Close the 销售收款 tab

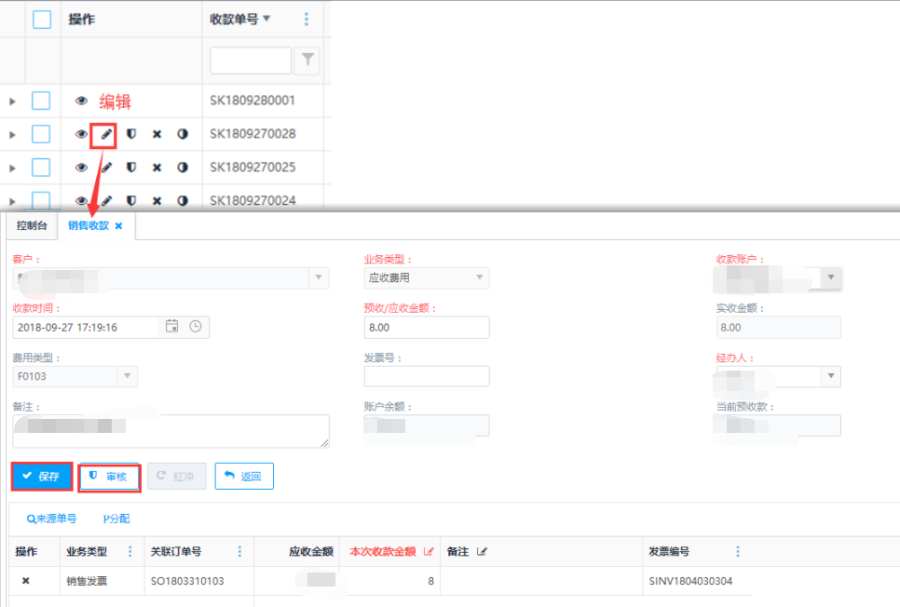tap(118, 226)
